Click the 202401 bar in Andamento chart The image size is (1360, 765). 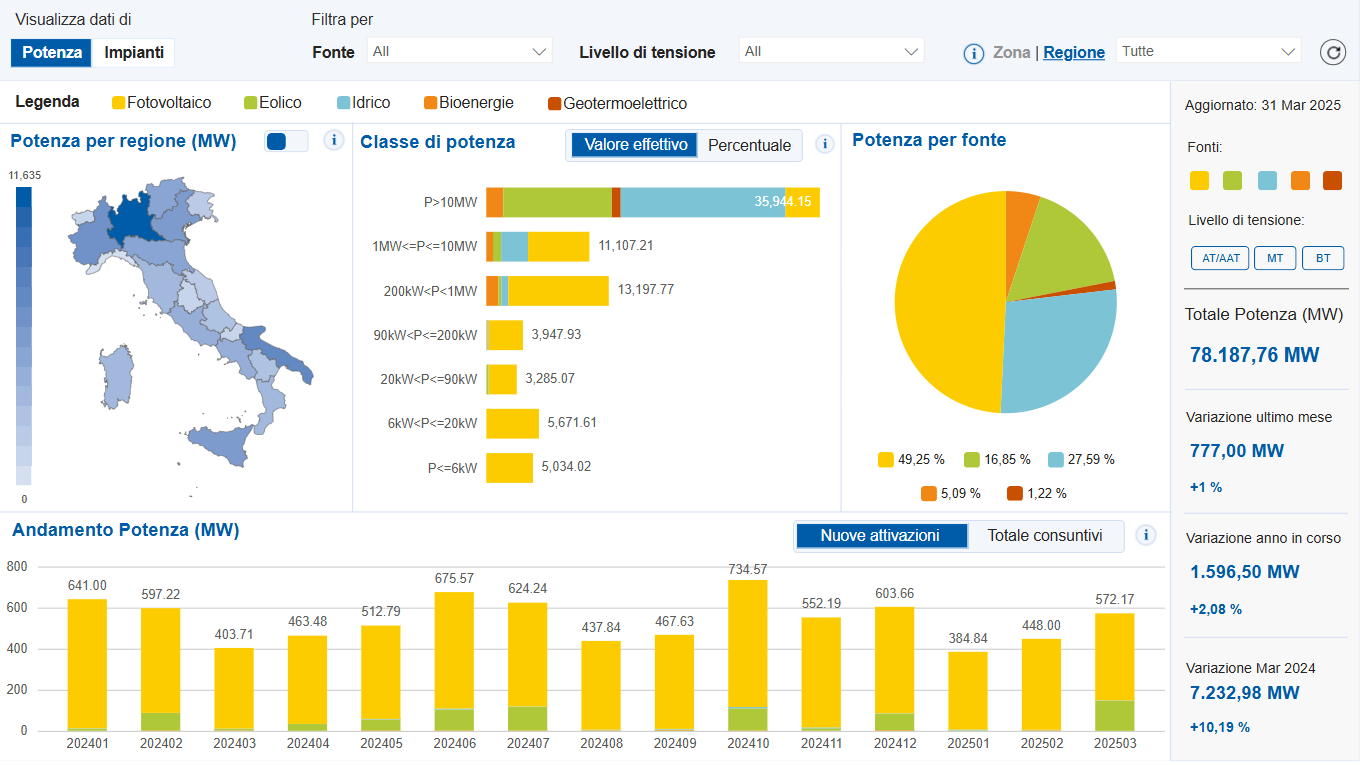coord(87,665)
